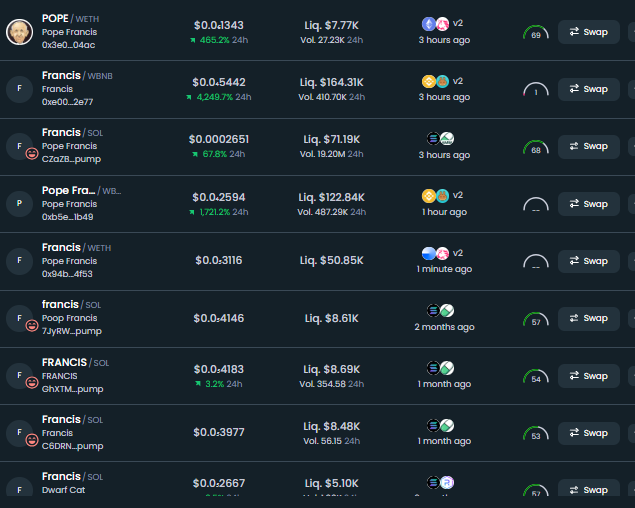The image size is (635, 508).
Task: Click the "P" avatar of Pope Fra... token
Action: click(19, 204)
